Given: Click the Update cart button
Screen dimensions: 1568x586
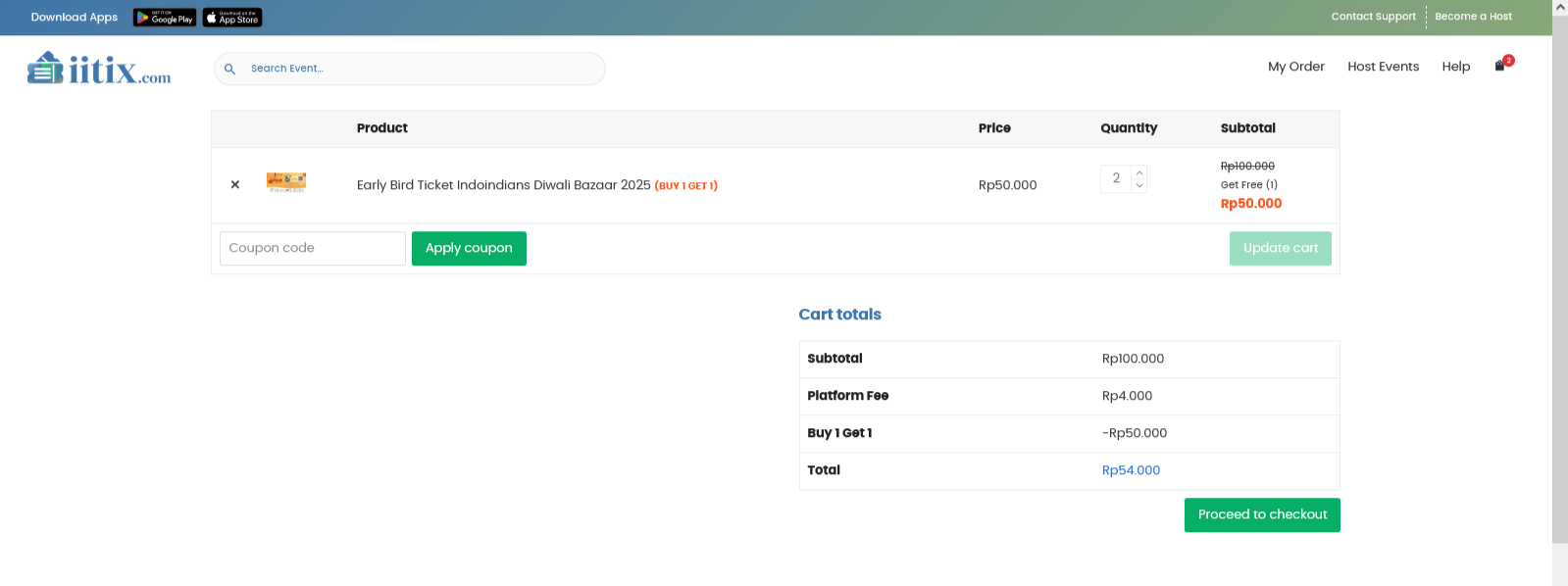Looking at the screenshot, I should coord(1280,249).
